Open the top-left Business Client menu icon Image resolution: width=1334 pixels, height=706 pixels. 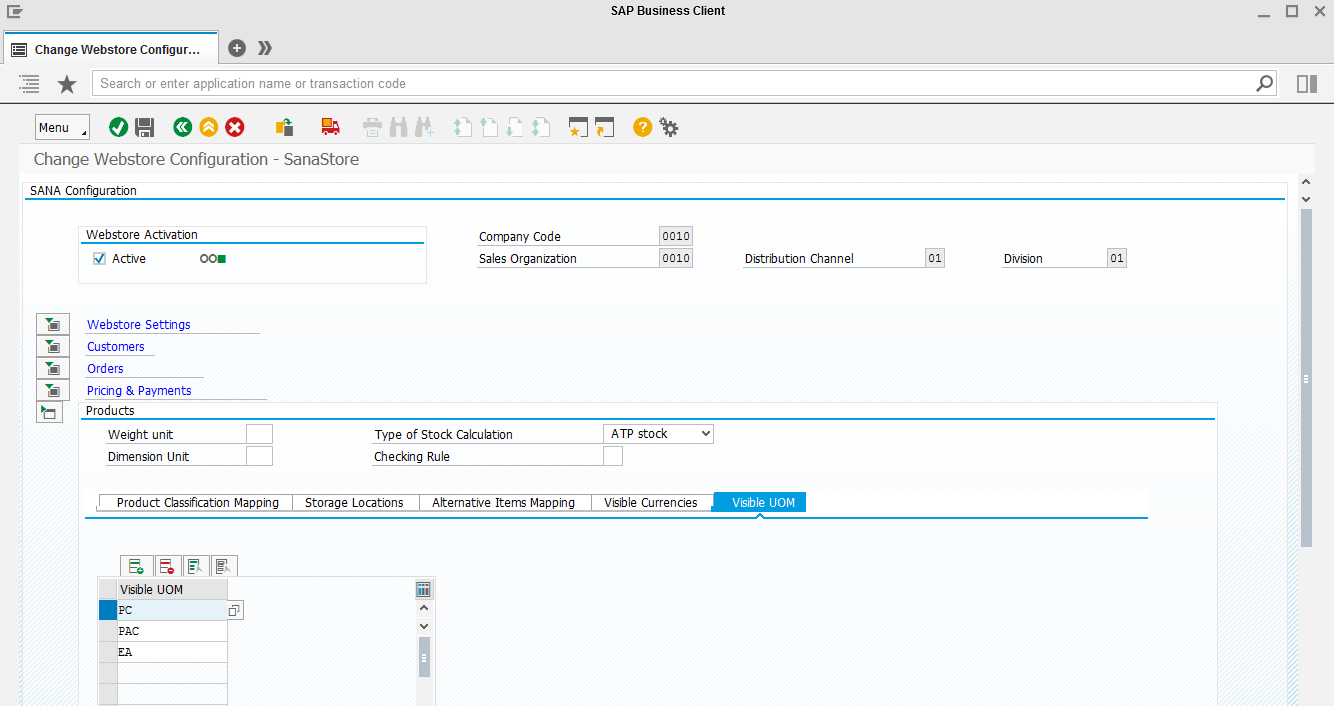pyautogui.click(x=15, y=11)
